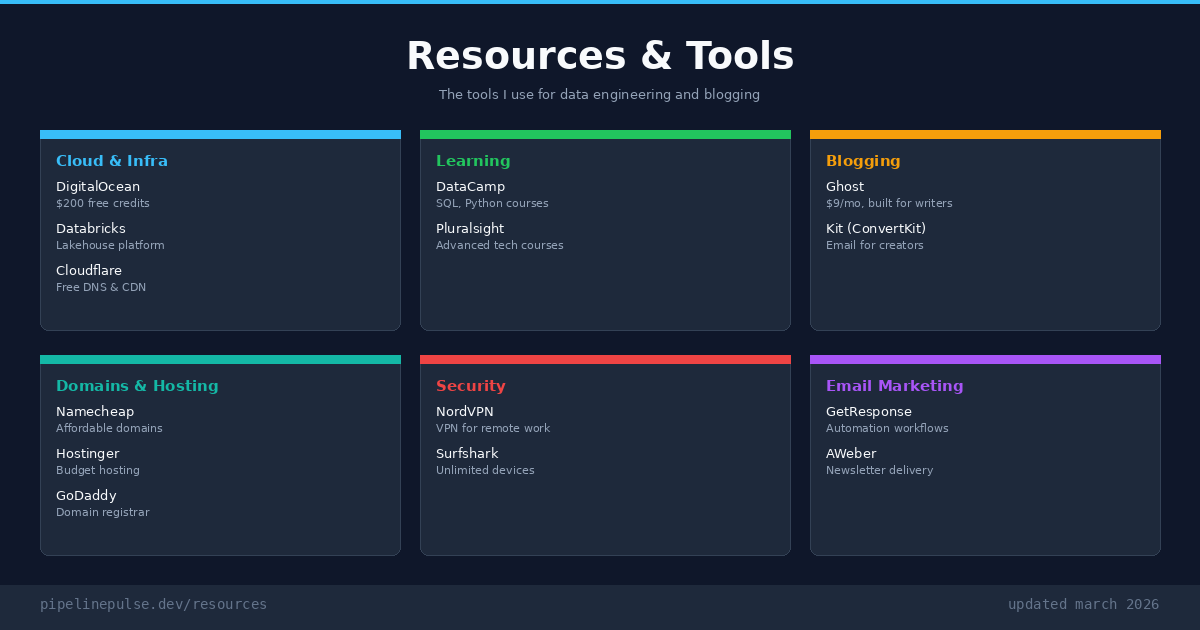The width and height of the screenshot is (1200, 630).
Task: Open the Pluralsight link
Action: (470, 229)
